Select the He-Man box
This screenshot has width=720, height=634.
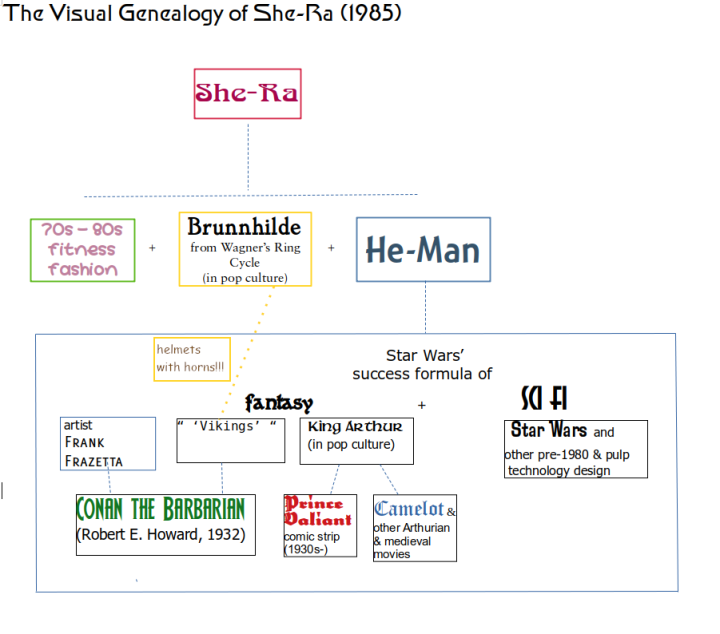(x=423, y=249)
